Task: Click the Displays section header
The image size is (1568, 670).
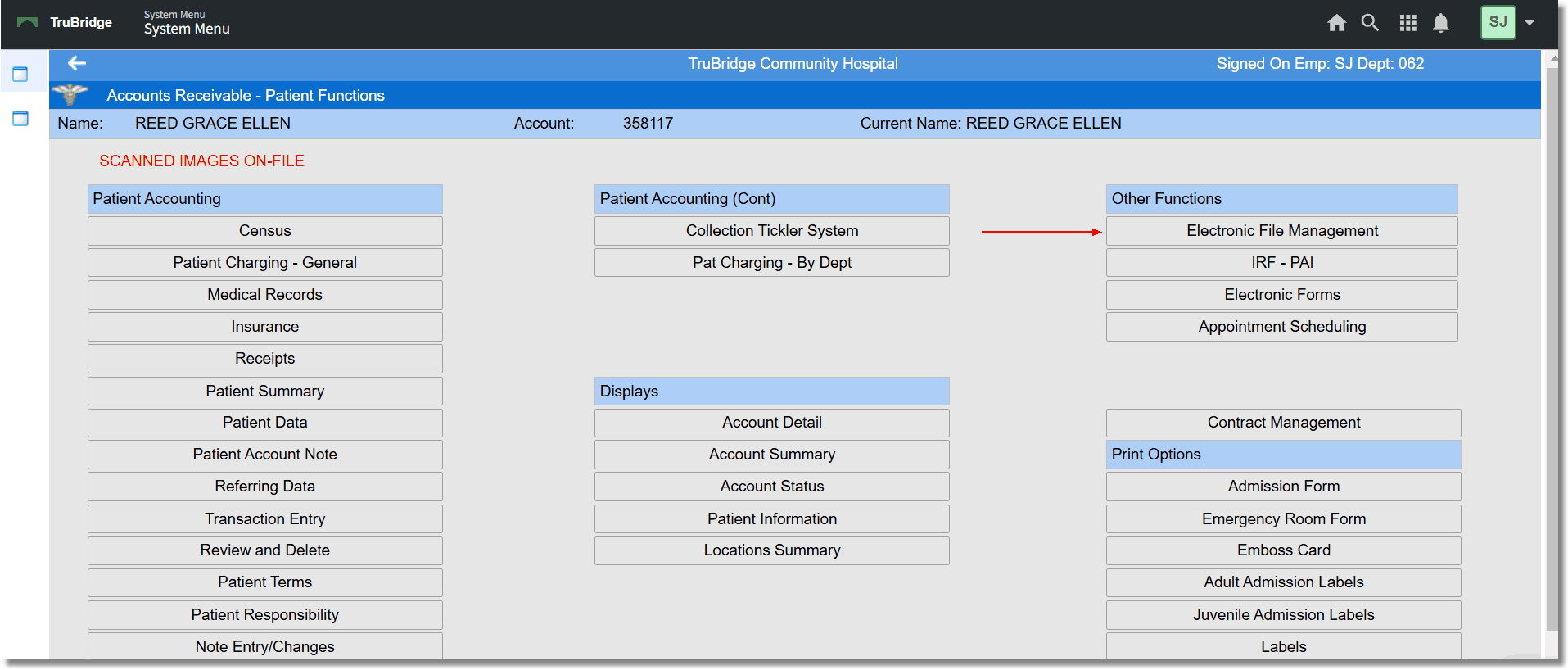Action: (772, 392)
